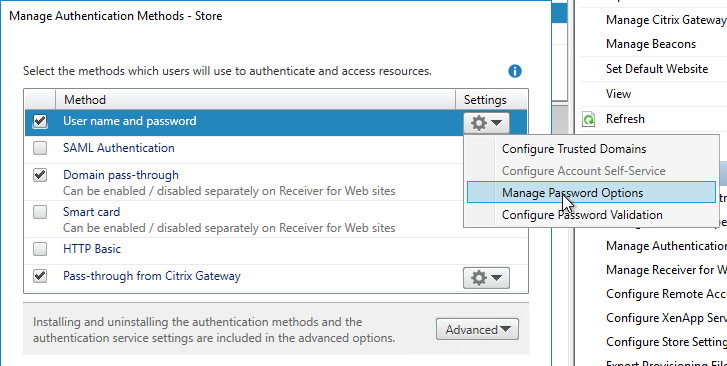This screenshot has width=727, height=366.
Task: Click the green Refresh icon
Action: coord(588,119)
